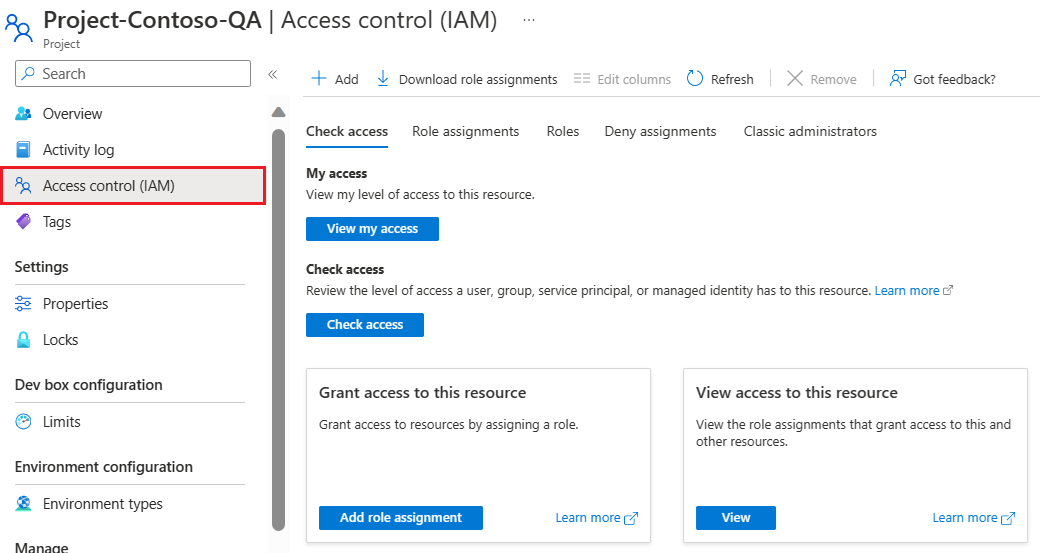Screen dimensions: 1040x553
Task: Click the sidebar scroll up arrow
Action: 279,112
